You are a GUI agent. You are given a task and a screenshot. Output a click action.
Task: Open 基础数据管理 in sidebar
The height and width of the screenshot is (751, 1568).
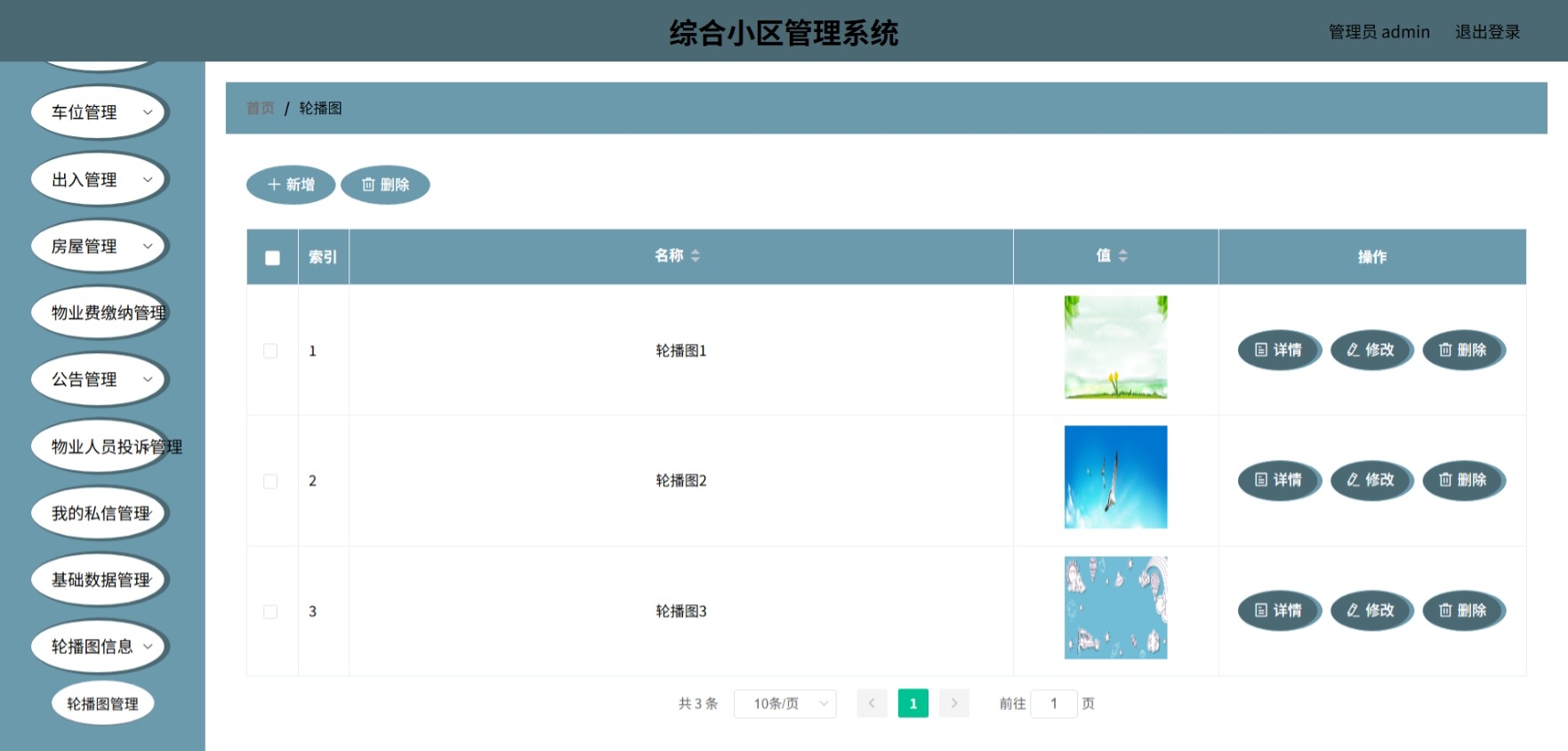(x=100, y=580)
